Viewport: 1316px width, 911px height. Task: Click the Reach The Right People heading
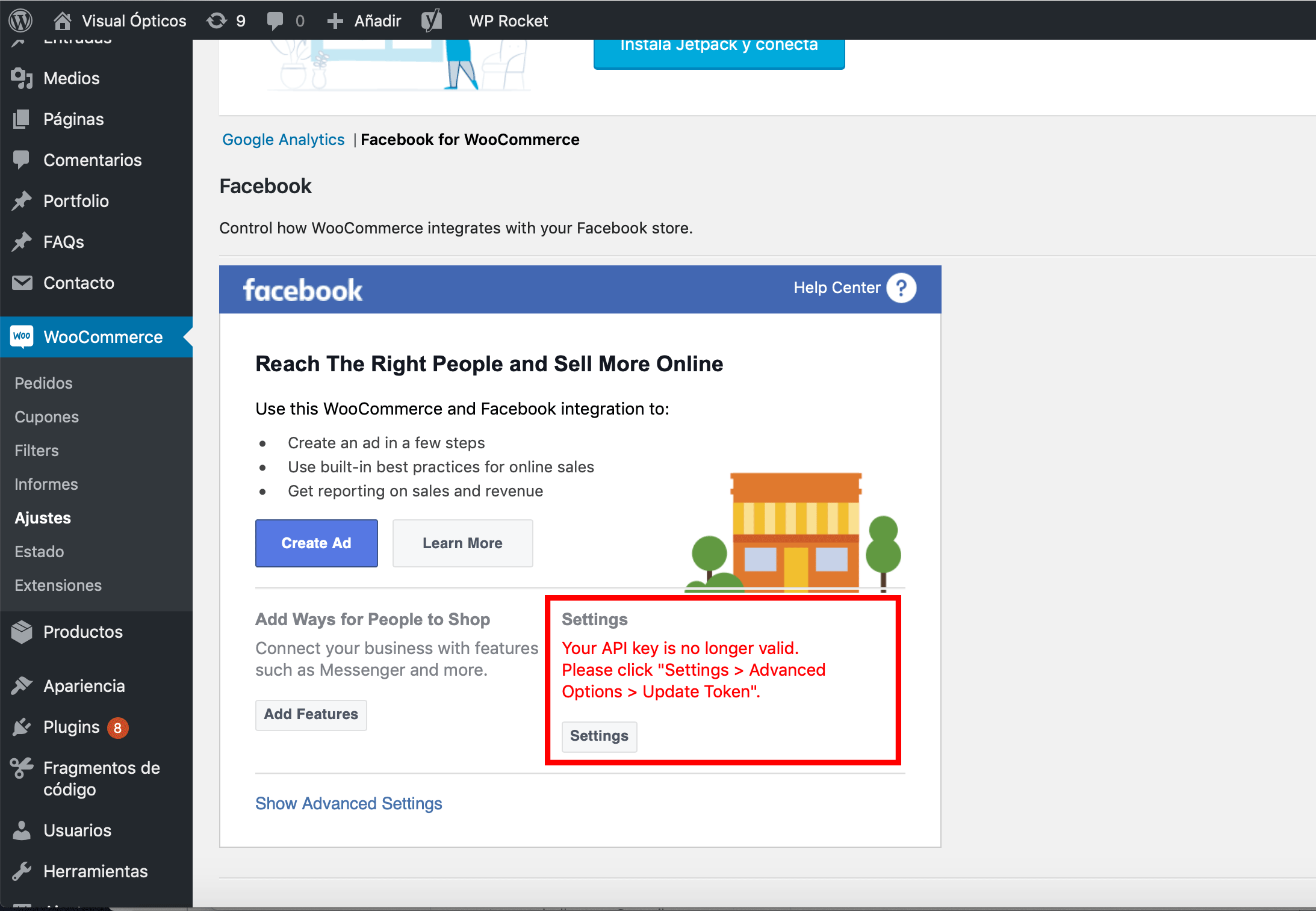489,364
